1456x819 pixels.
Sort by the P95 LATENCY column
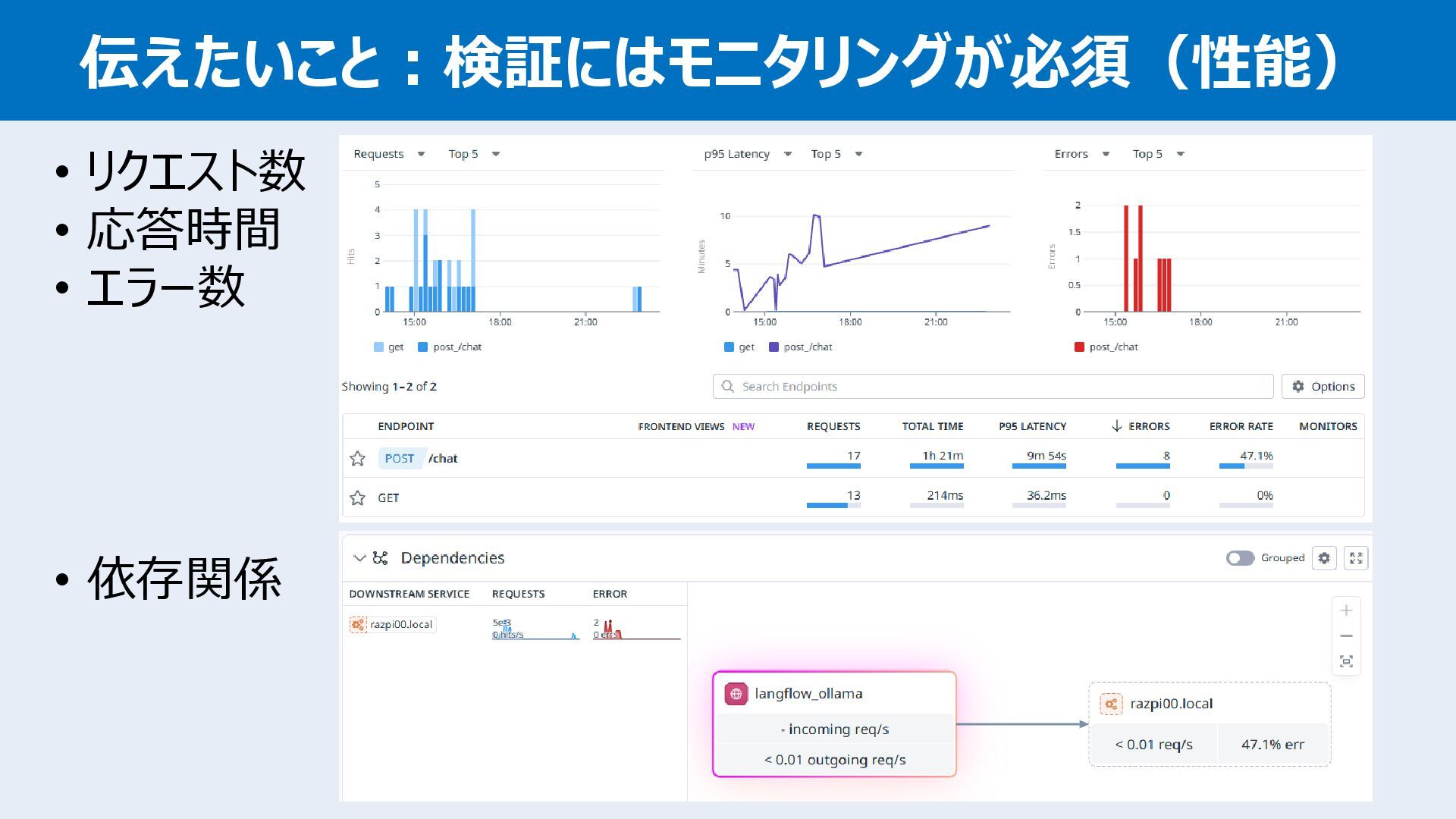click(x=1032, y=426)
